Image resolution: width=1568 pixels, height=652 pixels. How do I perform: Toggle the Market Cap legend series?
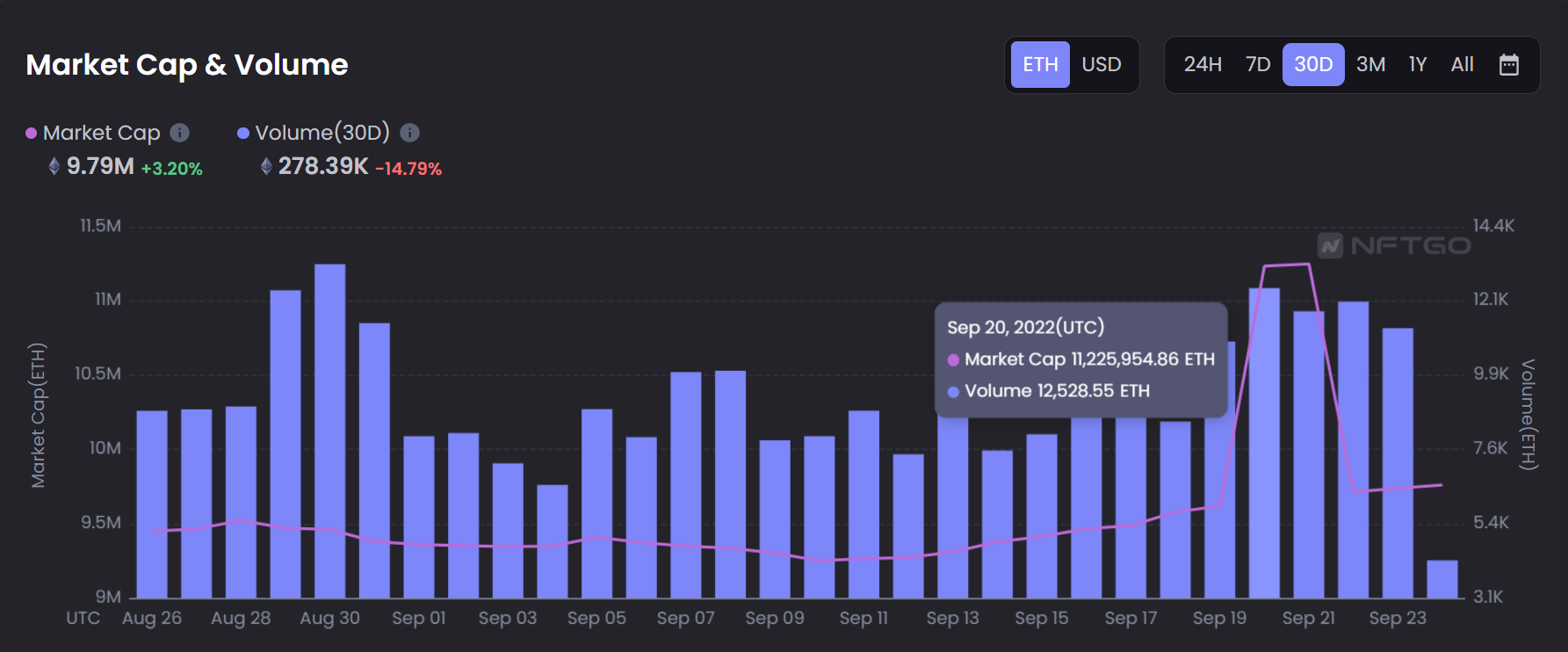coord(101,133)
